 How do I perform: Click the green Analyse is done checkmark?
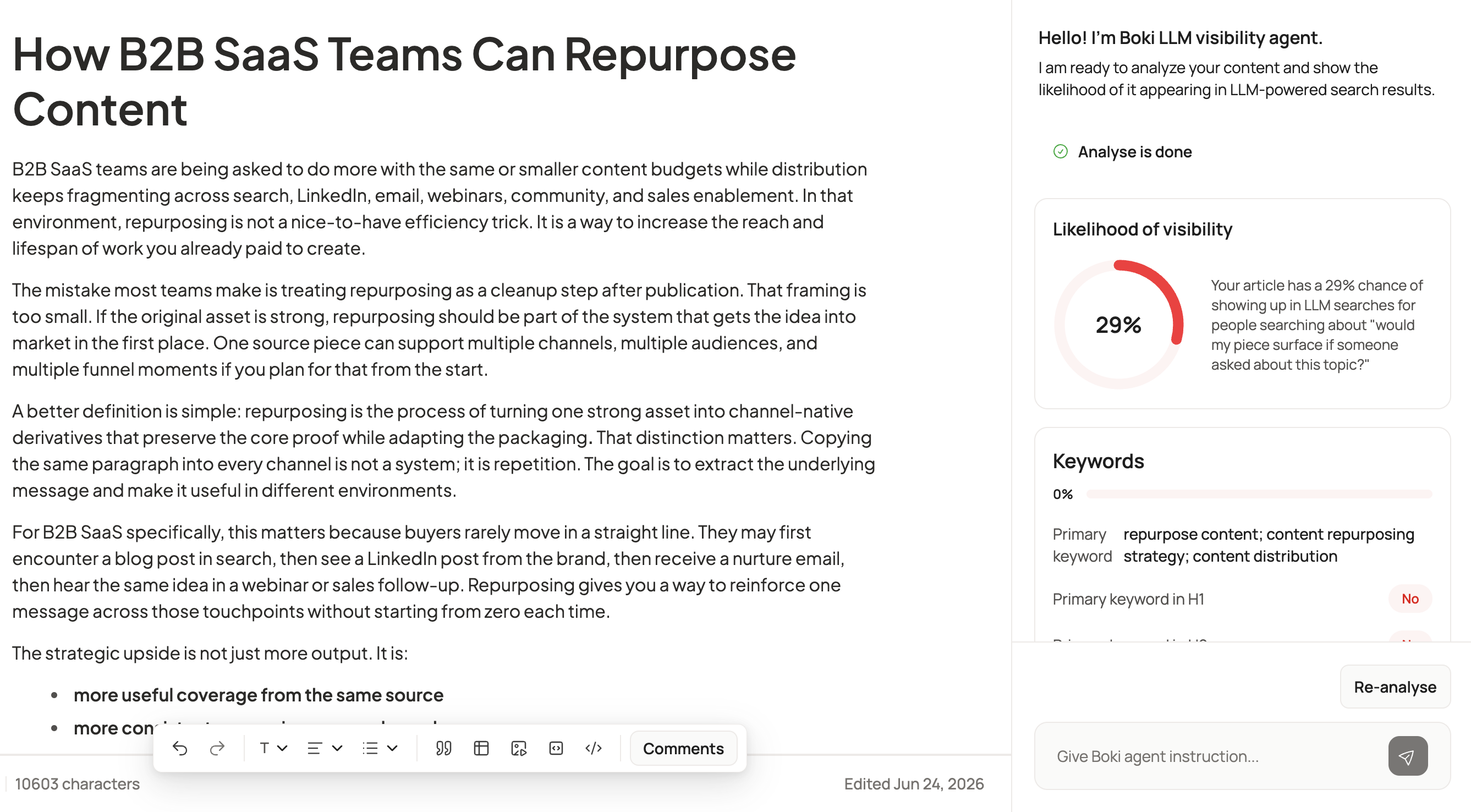pyautogui.click(x=1061, y=151)
